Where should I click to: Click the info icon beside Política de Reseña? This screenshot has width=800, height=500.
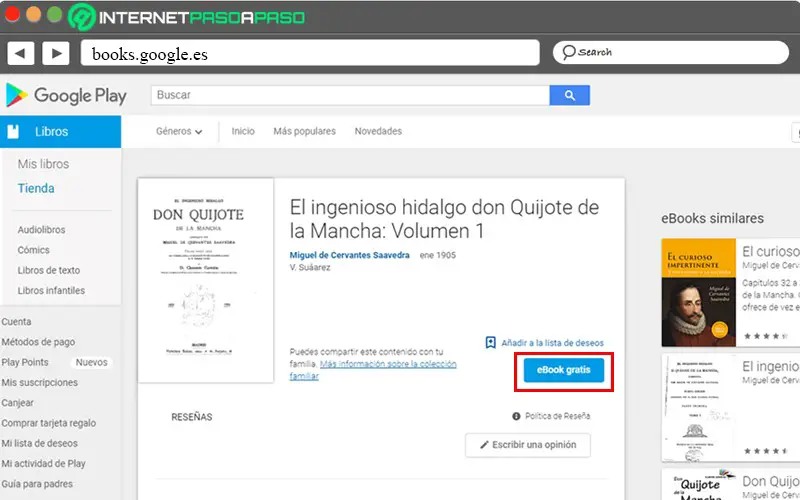516,416
